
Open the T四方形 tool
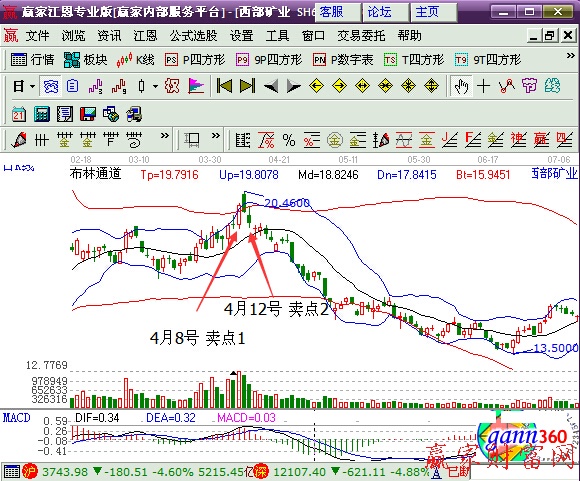point(414,60)
